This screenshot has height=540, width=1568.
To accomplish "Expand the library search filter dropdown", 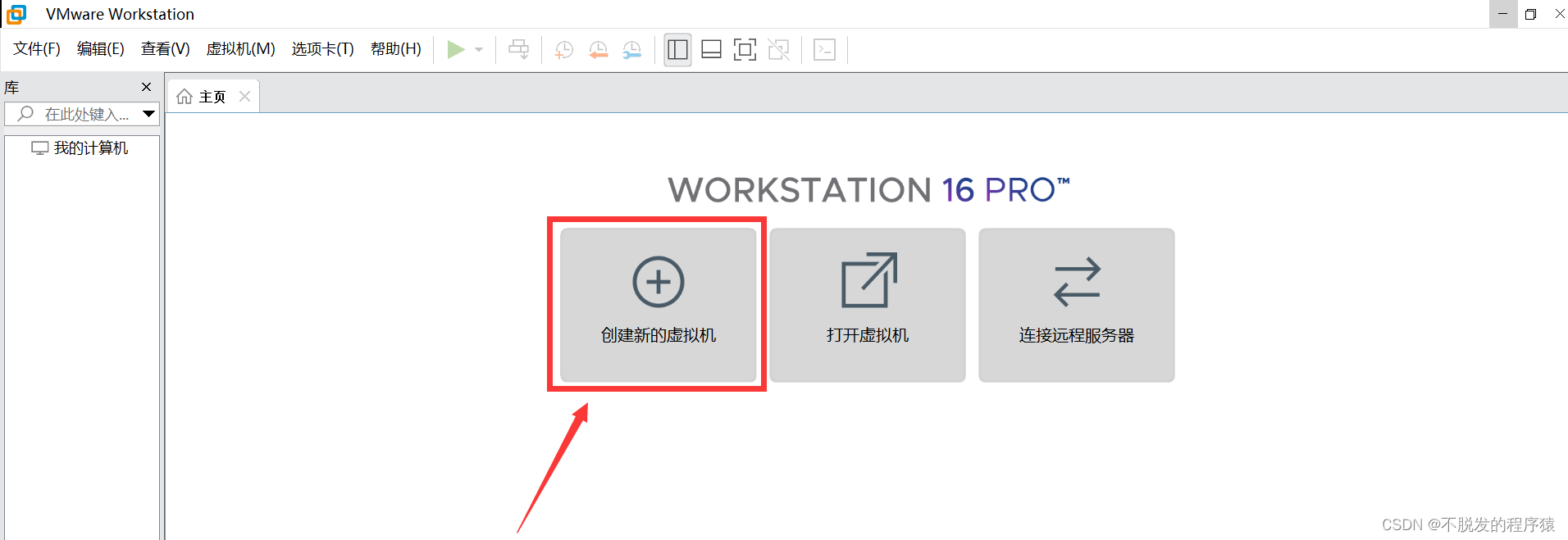I will pyautogui.click(x=149, y=114).
